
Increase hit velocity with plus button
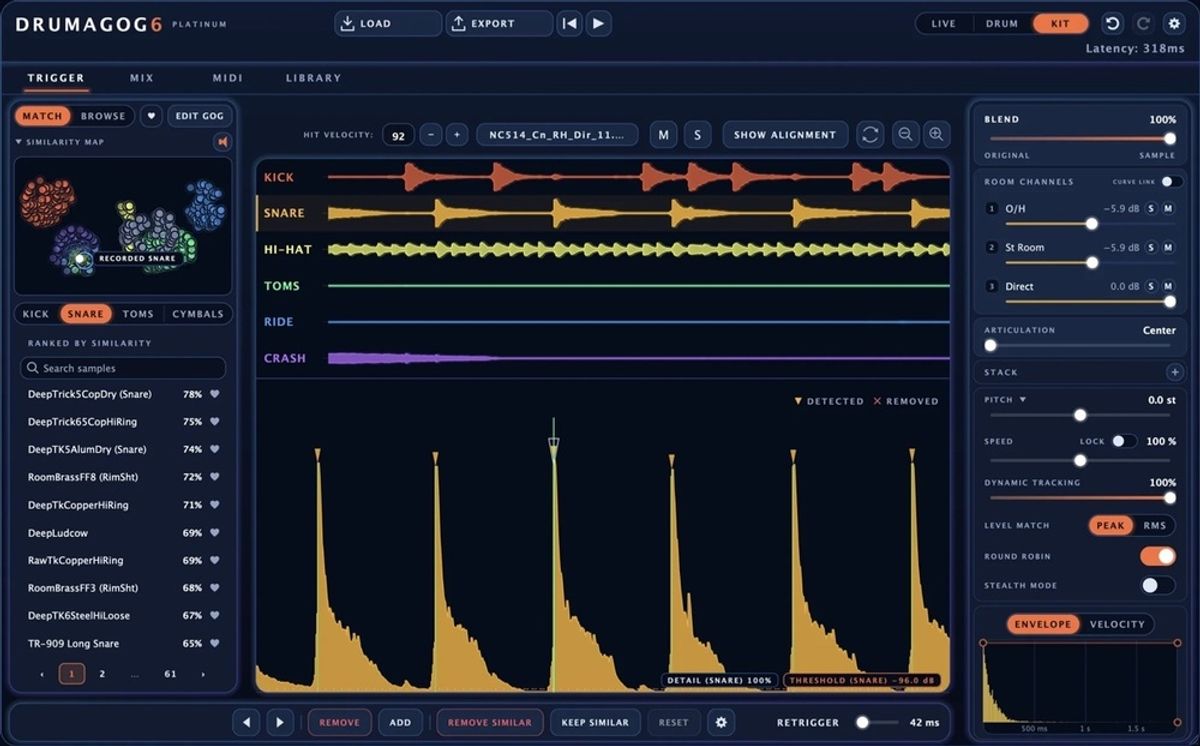(456, 135)
